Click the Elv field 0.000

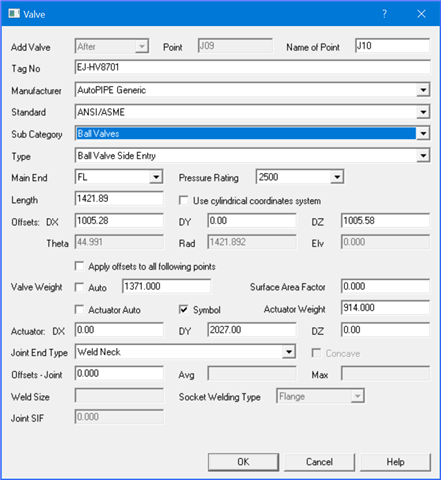pyautogui.click(x=385, y=242)
